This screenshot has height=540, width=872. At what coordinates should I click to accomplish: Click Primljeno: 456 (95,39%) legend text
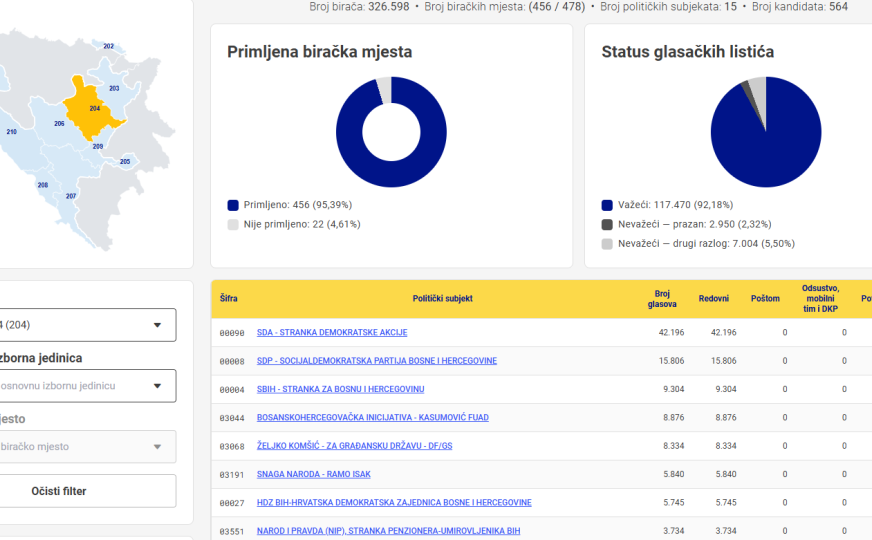click(298, 205)
